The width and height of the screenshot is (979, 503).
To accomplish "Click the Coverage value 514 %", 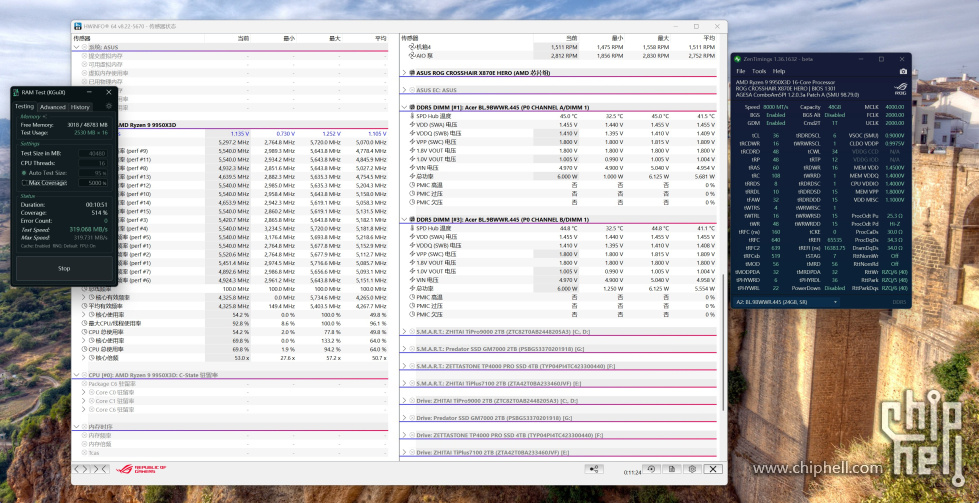I will coord(99,213).
